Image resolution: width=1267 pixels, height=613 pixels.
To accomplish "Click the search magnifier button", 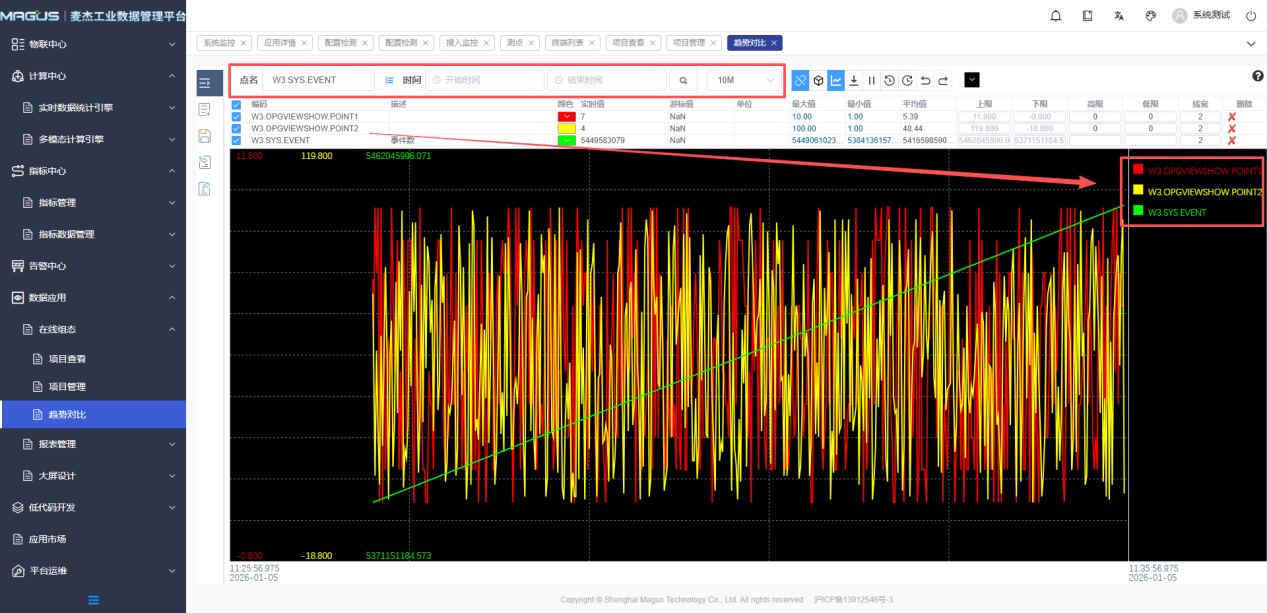I will pos(683,80).
